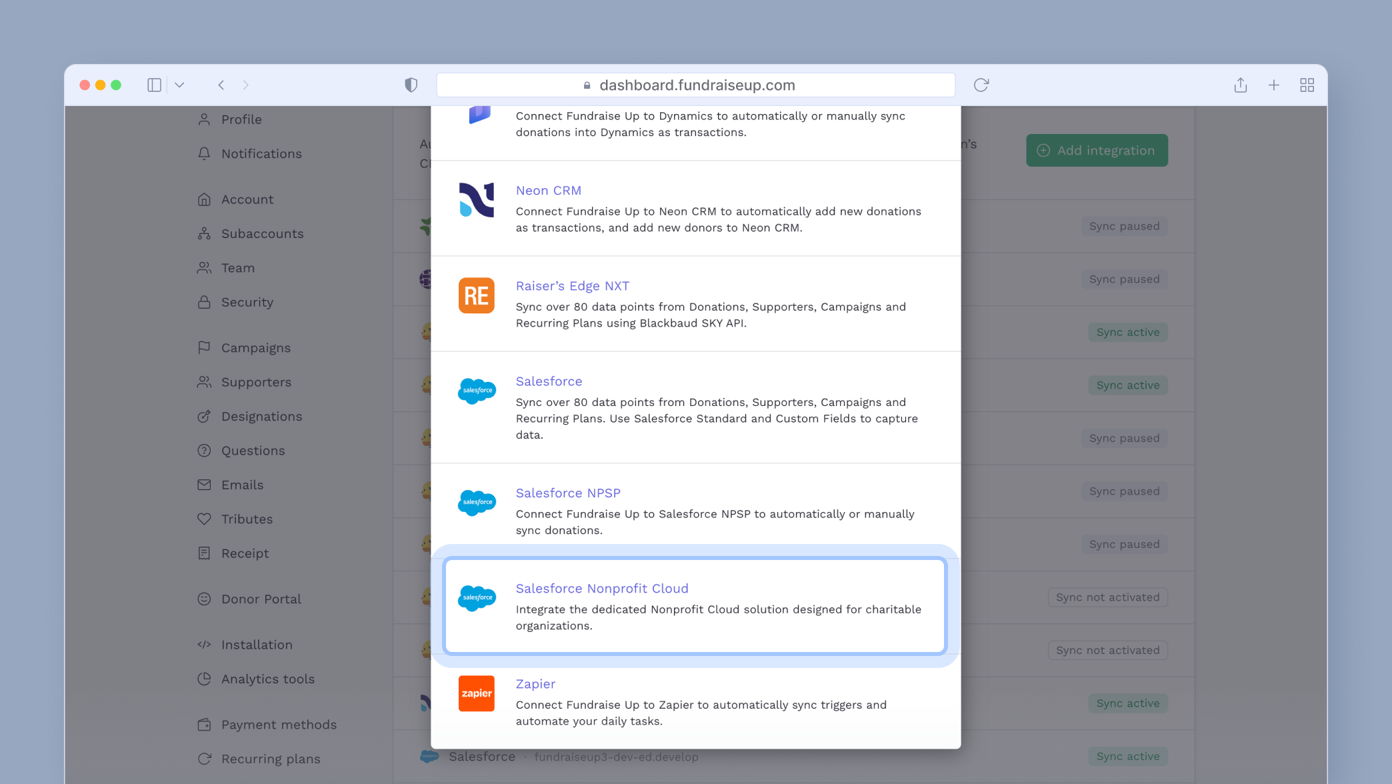
Task: Click the Salesforce NPSP cloud icon
Action: coord(476,503)
